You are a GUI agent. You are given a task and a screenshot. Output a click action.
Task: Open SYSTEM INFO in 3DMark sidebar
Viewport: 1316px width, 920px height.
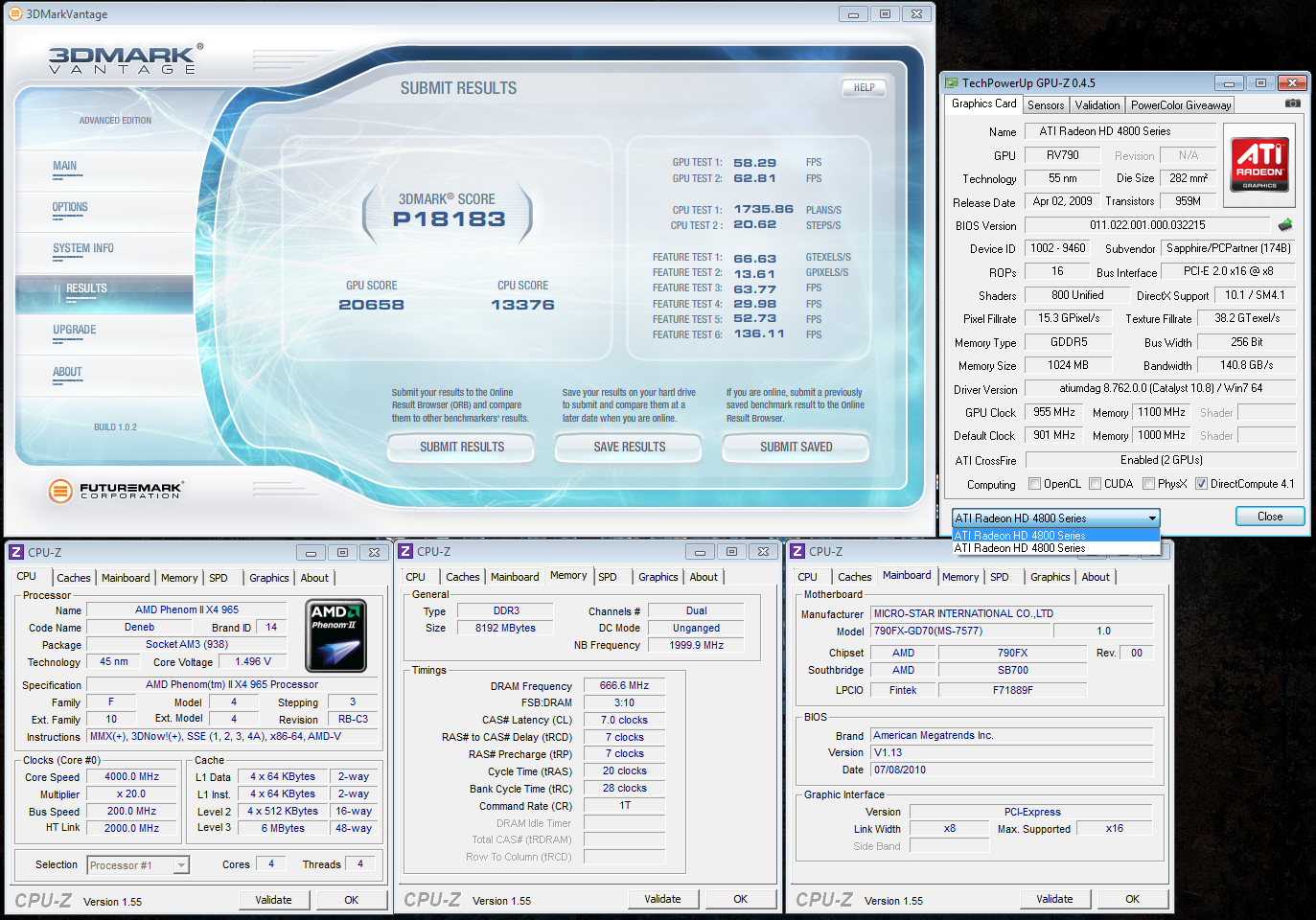tap(83, 248)
